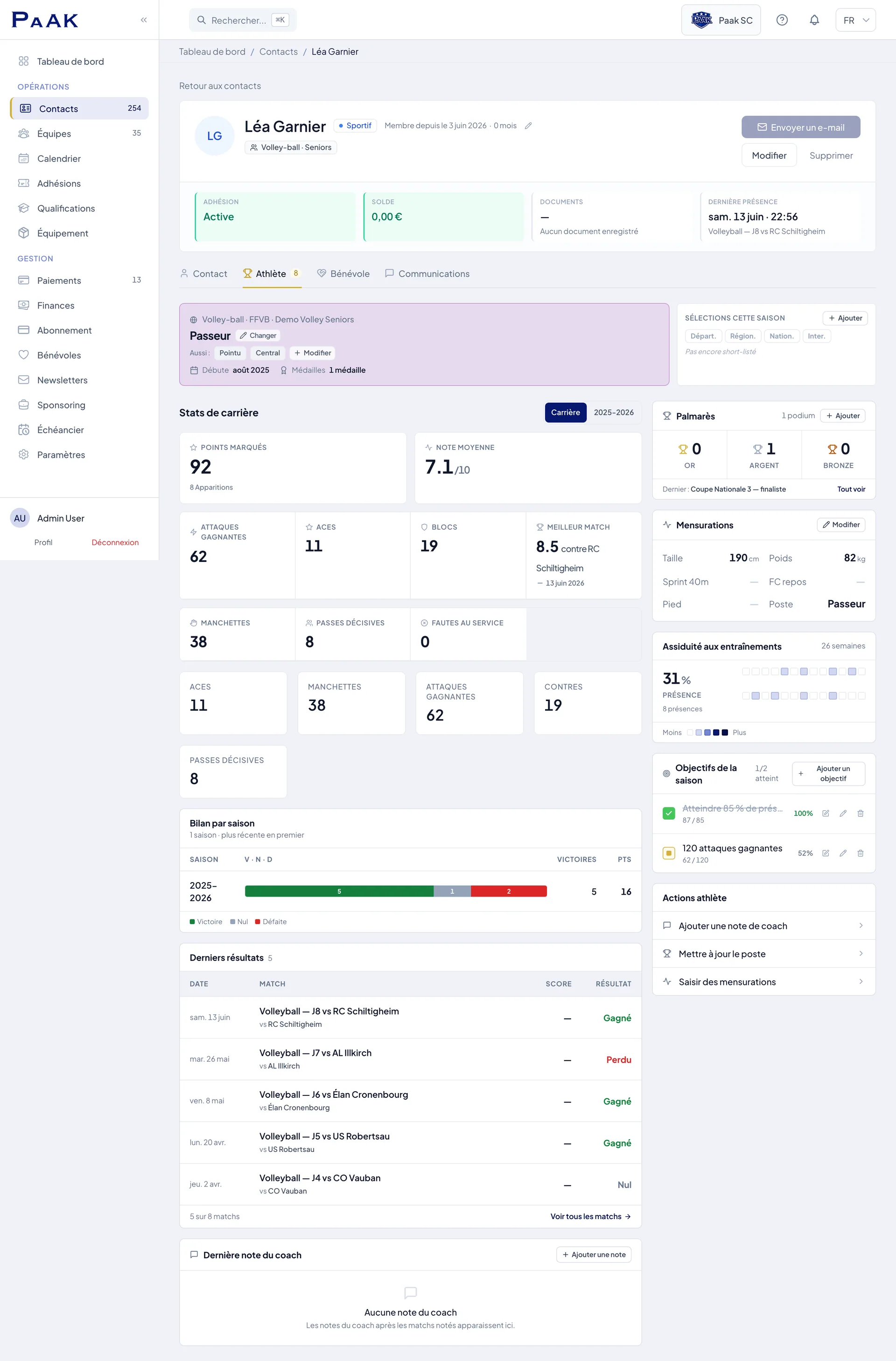896x1361 pixels.
Task: Open the FR language dropdown
Action: (x=855, y=20)
